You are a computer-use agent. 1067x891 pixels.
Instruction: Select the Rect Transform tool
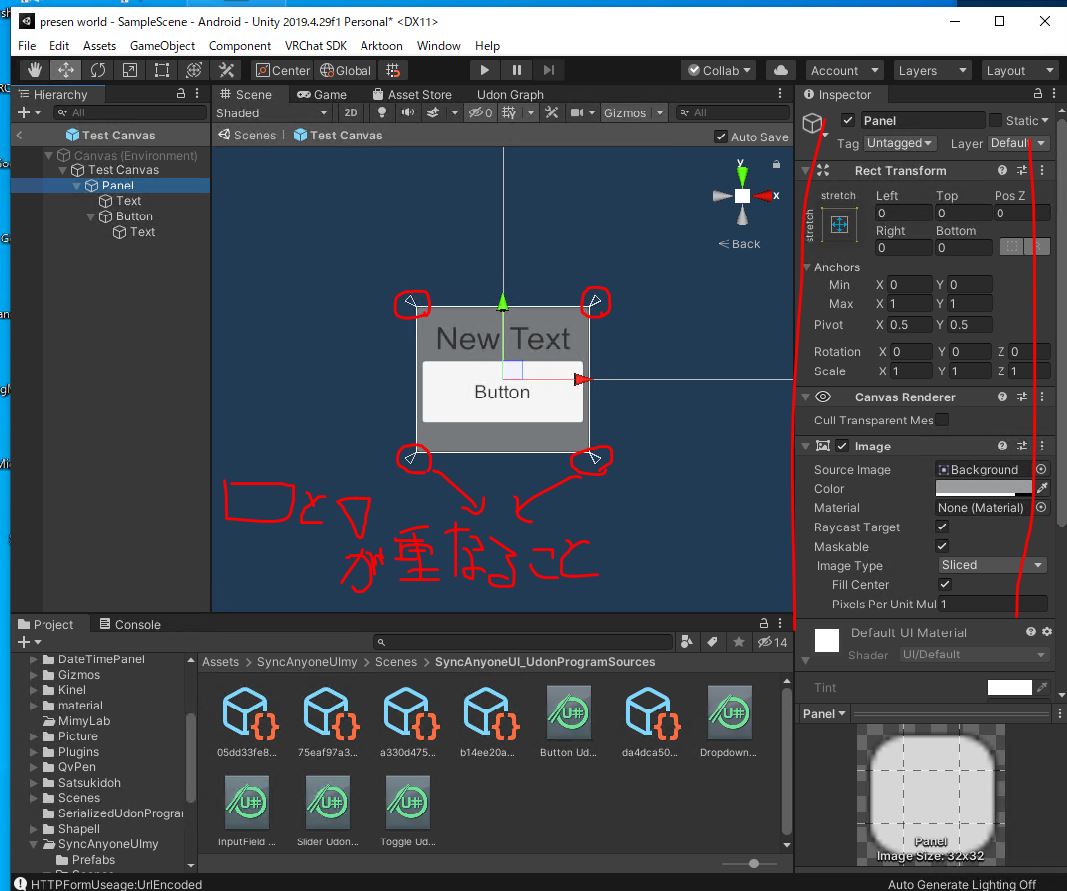click(161, 70)
